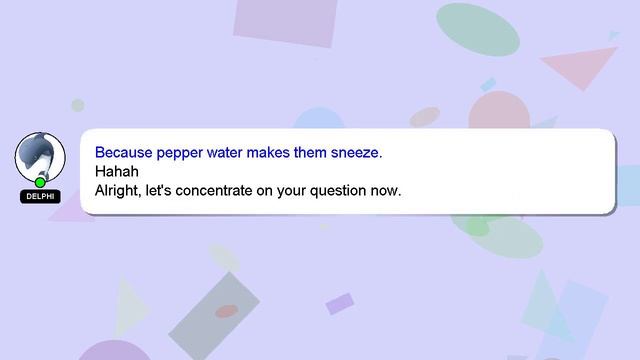Click the blue pepper water sneeze sentence
The image size is (640, 360).
[238, 153]
